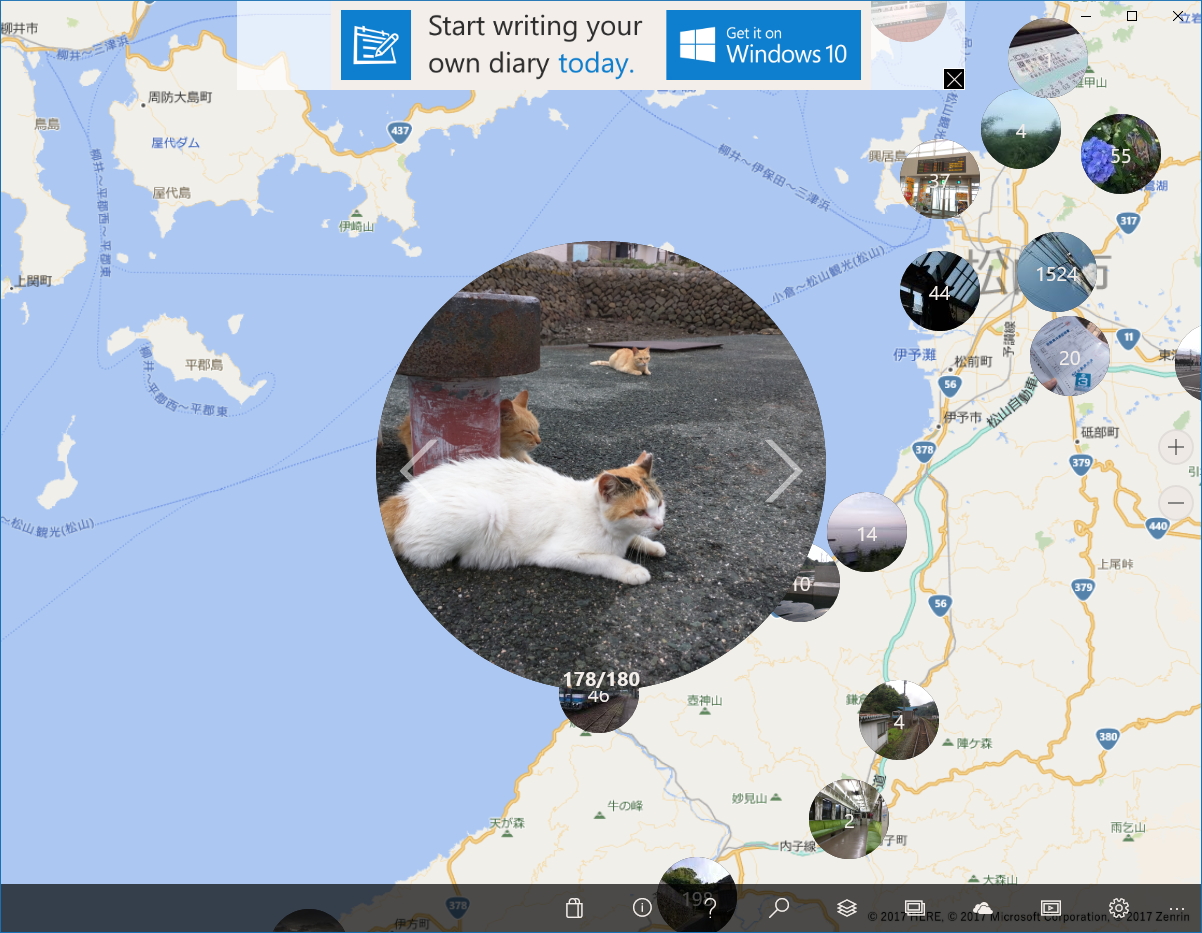The width and height of the screenshot is (1202, 933).
Task: Open the info icon in bottom bar
Action: click(x=642, y=908)
